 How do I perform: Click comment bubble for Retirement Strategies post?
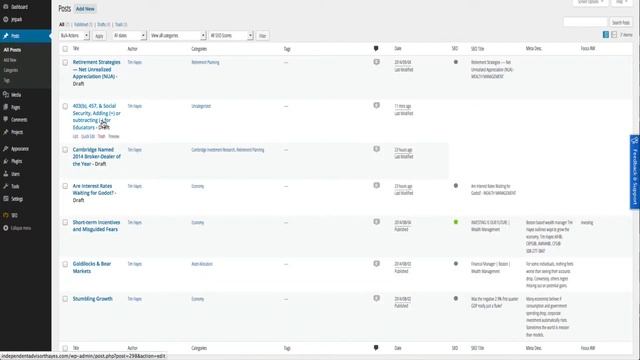[376, 62]
